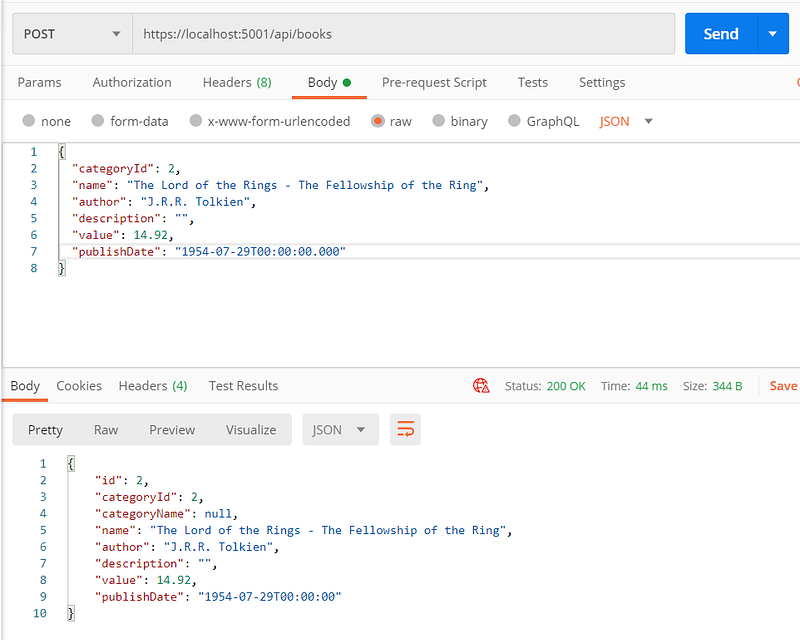Open the POST method dropdown

tap(72, 34)
